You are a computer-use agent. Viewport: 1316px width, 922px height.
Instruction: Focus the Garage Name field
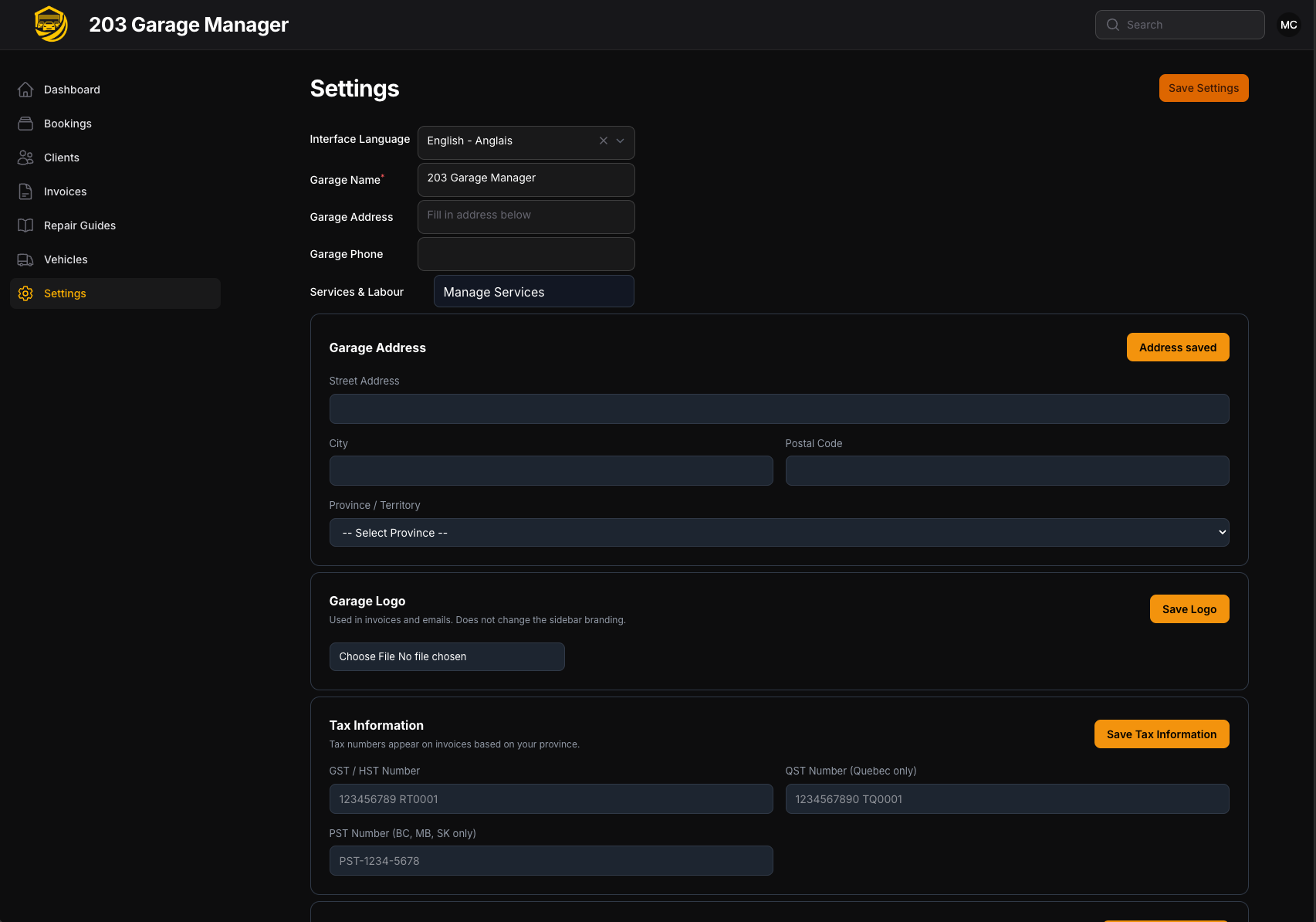(526, 180)
